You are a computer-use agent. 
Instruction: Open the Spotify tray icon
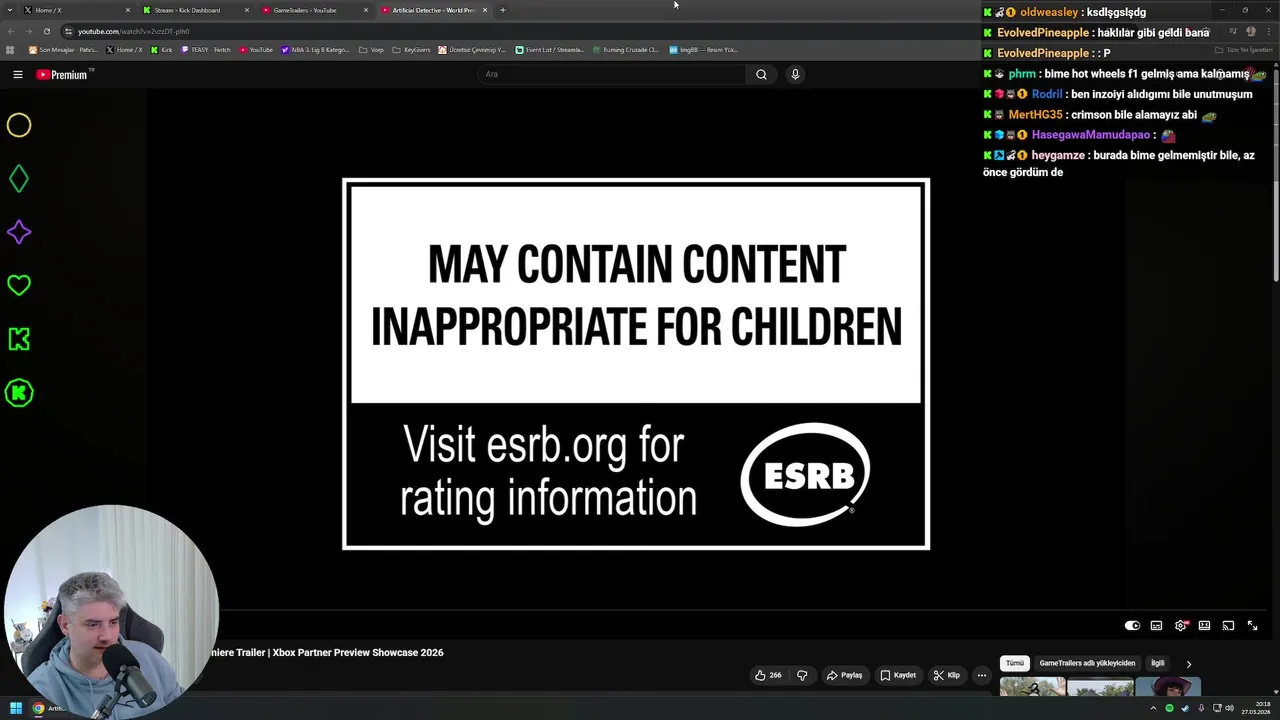coord(1169,709)
